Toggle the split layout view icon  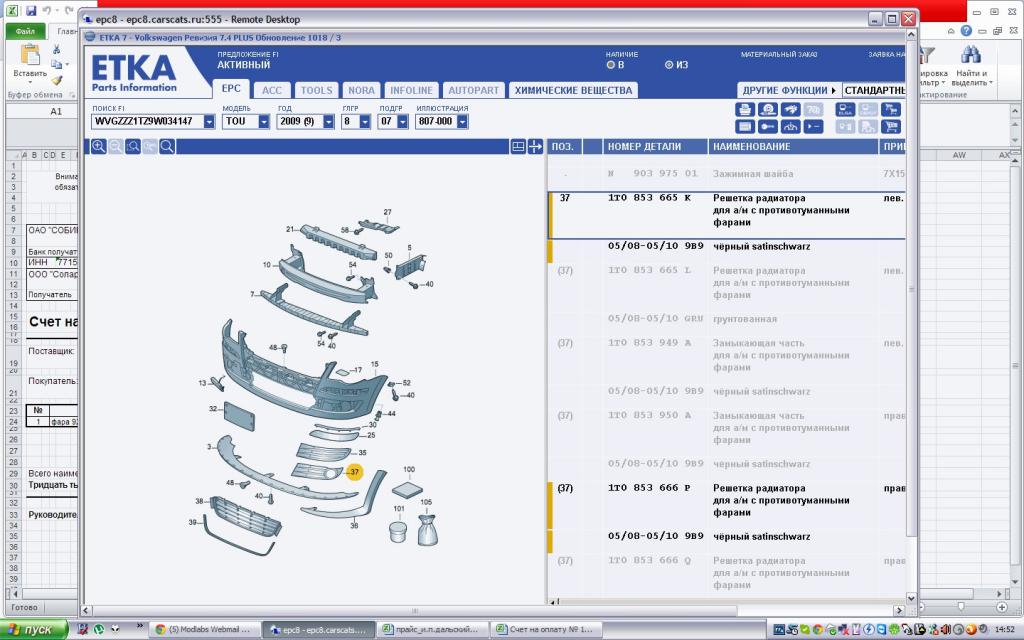(x=518, y=146)
